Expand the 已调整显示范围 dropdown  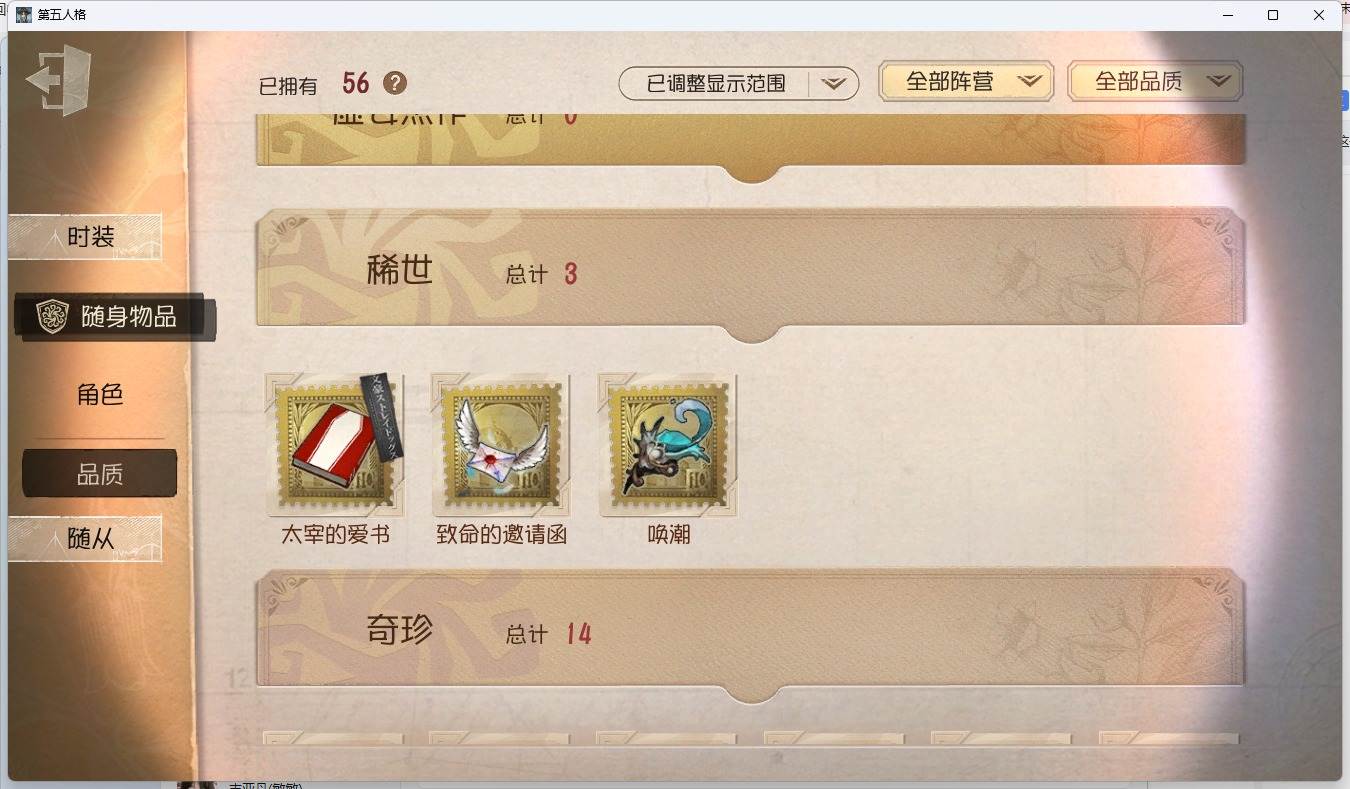(x=739, y=83)
